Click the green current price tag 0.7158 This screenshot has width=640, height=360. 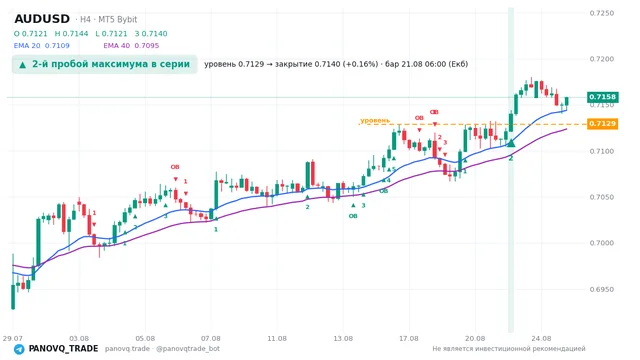602,97
